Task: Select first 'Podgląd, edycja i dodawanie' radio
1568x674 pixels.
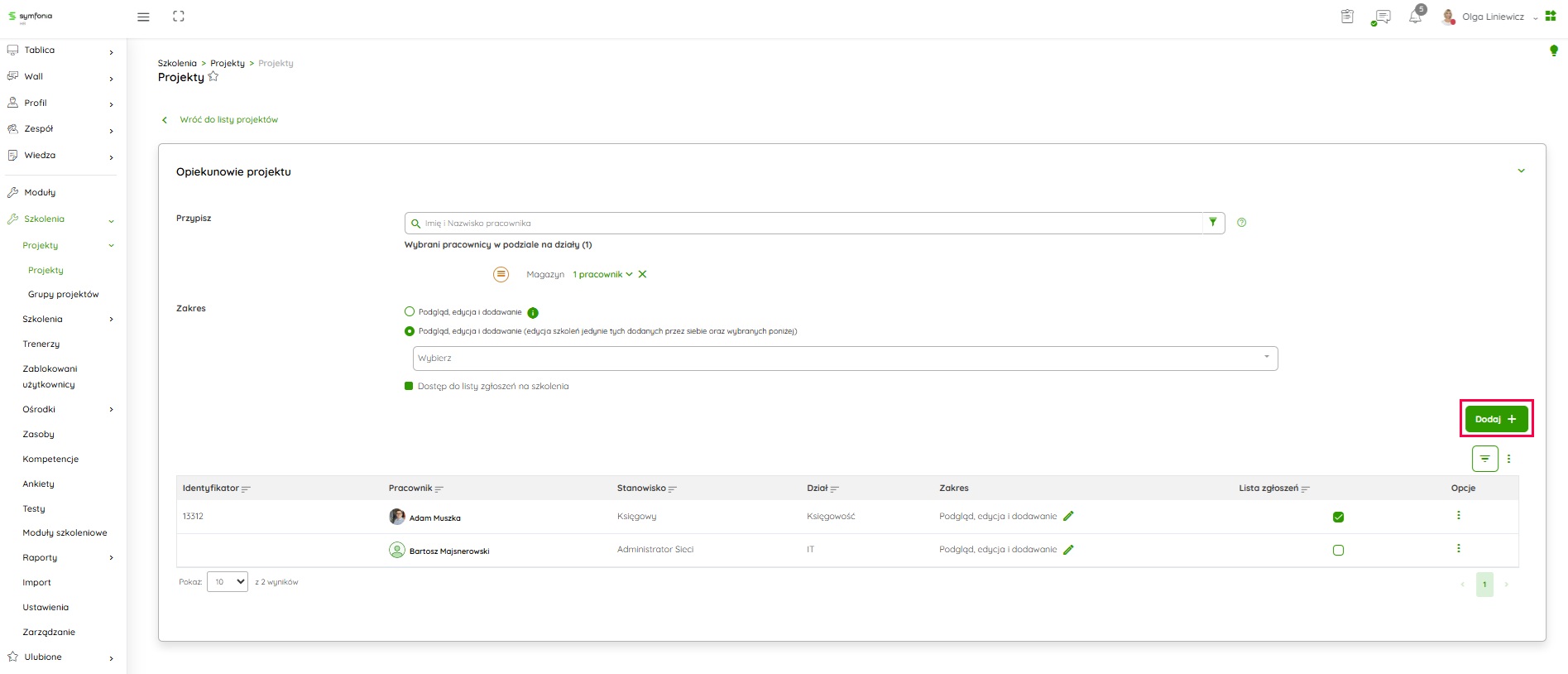Action: click(x=410, y=312)
